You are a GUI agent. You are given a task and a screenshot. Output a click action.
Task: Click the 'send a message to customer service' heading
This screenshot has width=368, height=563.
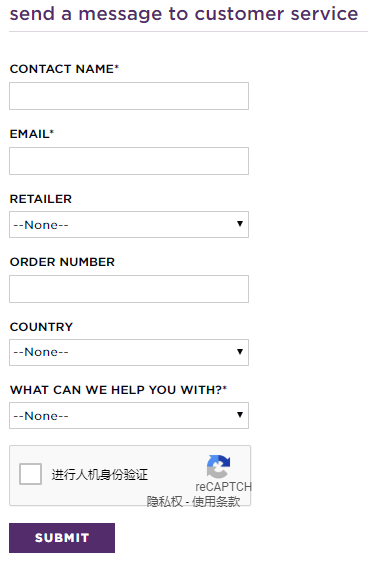(x=184, y=14)
